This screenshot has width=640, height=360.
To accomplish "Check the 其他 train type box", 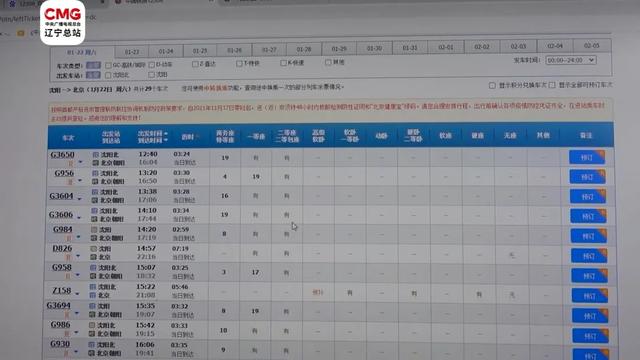I will (328, 62).
